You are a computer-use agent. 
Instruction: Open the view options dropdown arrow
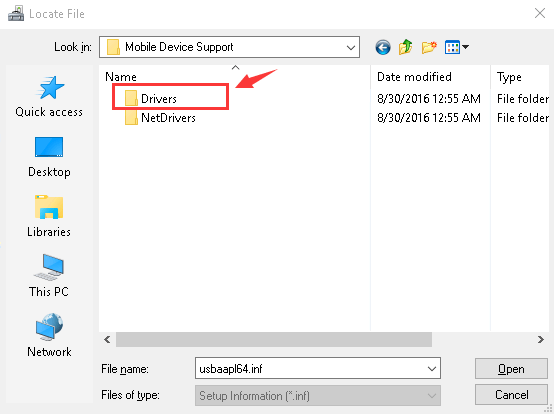pyautogui.click(x=466, y=47)
